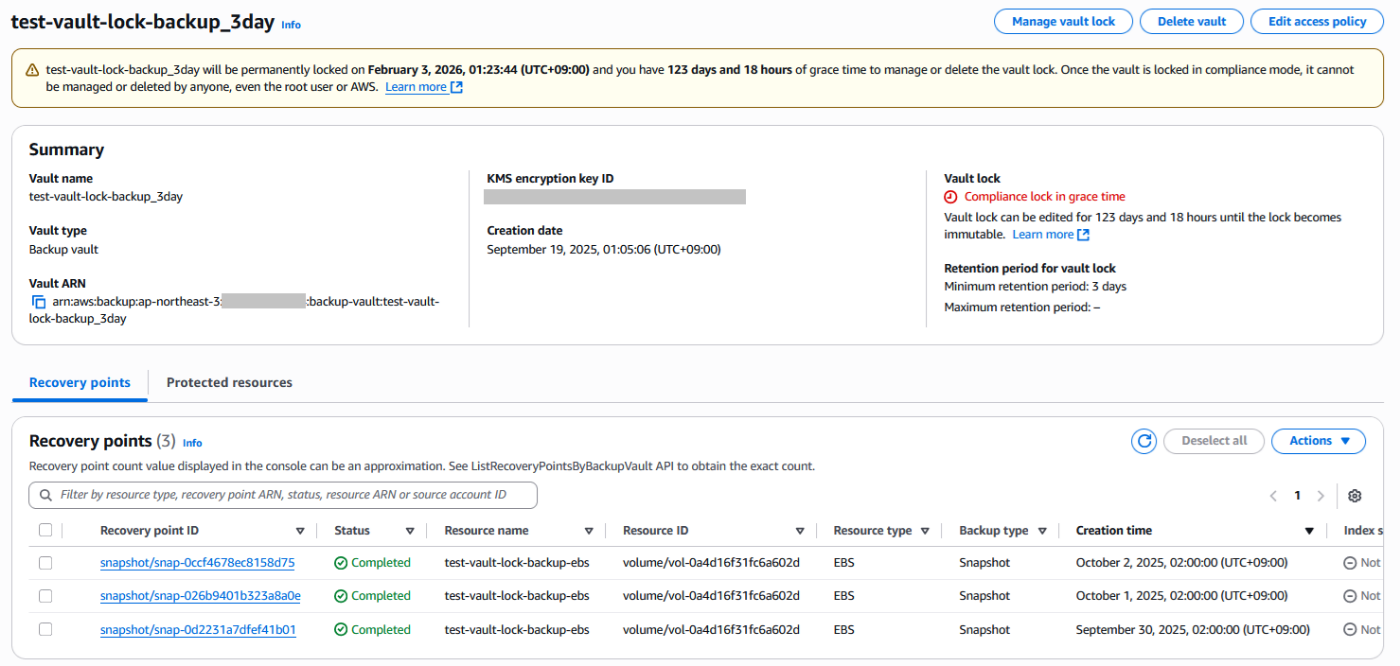Viewport: 1400px width, 666px height.
Task: Click Completed status icon for snap-0d2231a7dfef41b01
Action: [x=341, y=630]
